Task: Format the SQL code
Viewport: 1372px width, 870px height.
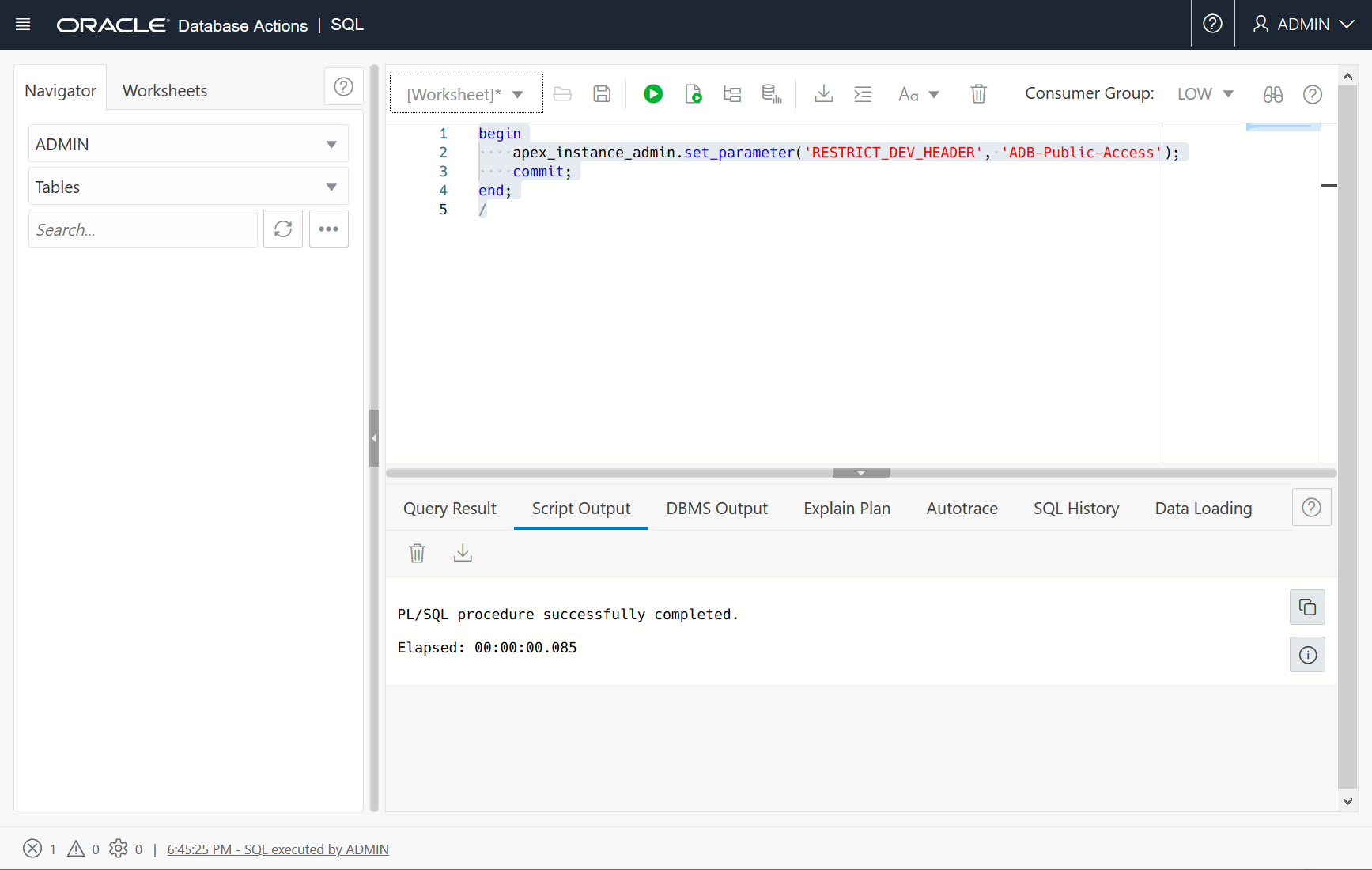Action: pos(863,93)
